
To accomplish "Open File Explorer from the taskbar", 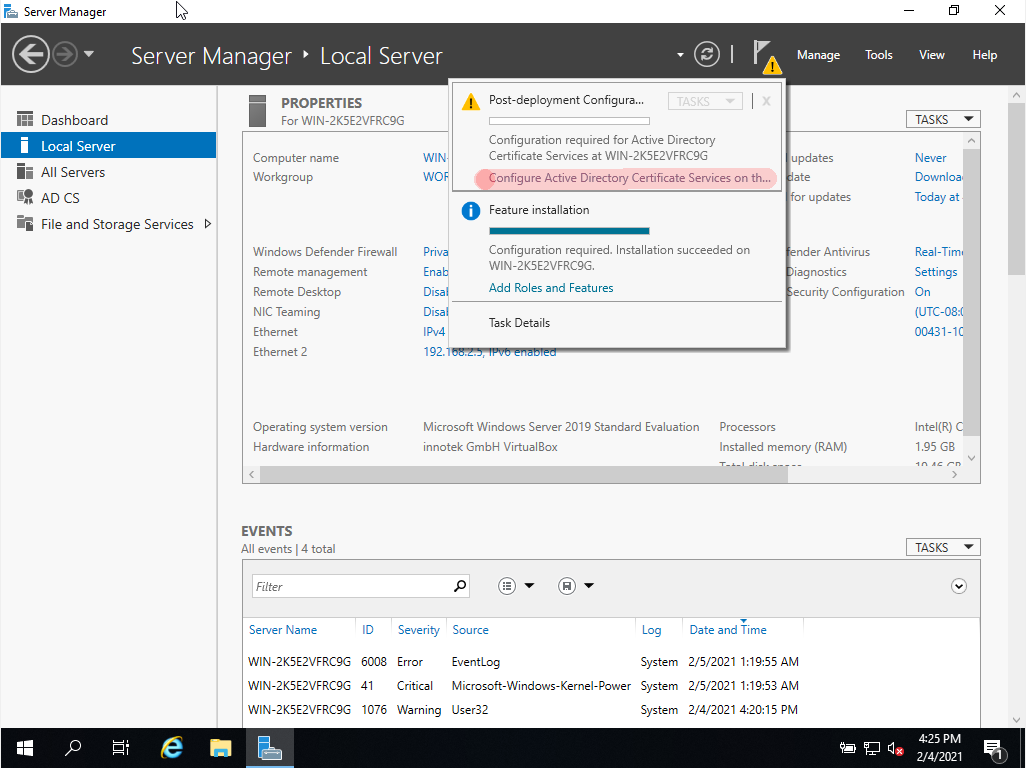I will (x=220, y=747).
